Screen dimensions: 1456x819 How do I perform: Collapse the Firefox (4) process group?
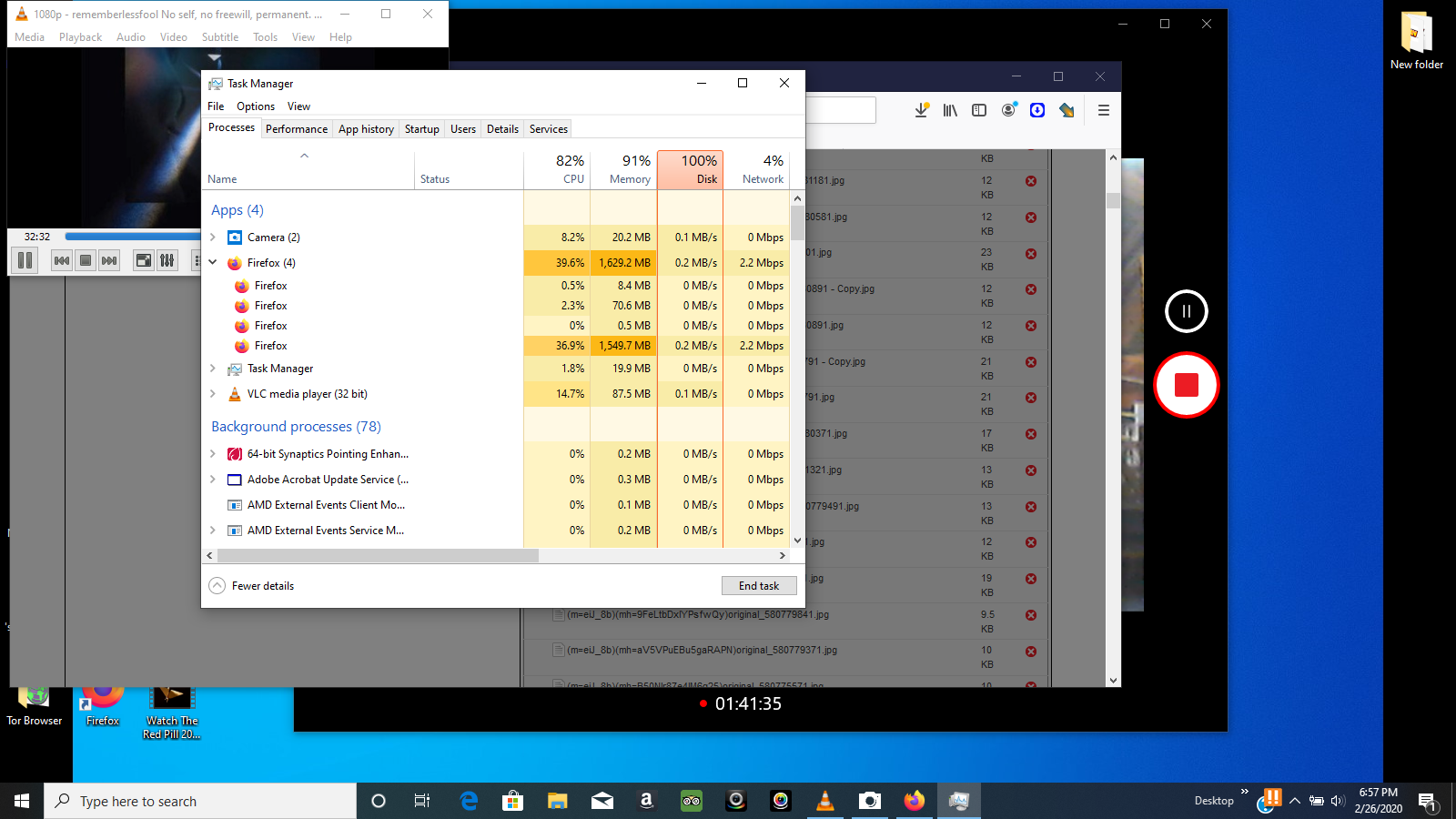pyautogui.click(x=213, y=263)
